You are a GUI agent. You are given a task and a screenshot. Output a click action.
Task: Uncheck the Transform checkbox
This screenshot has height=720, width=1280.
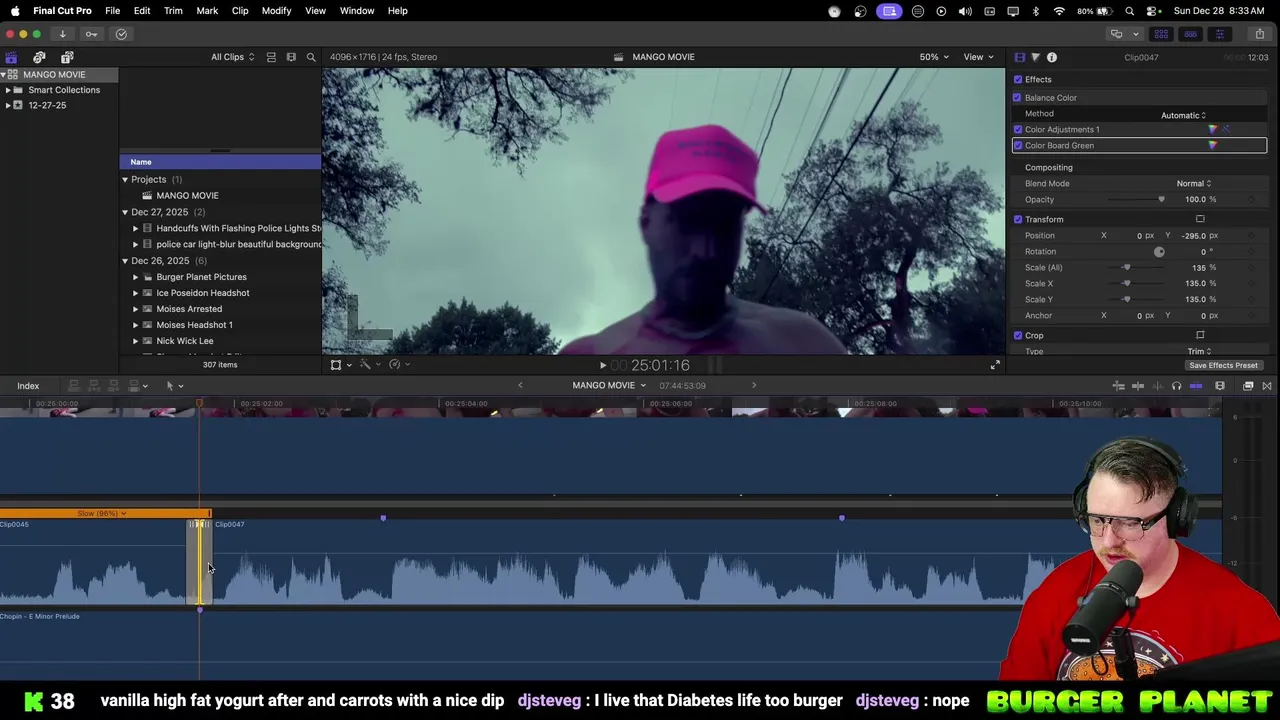1018,219
